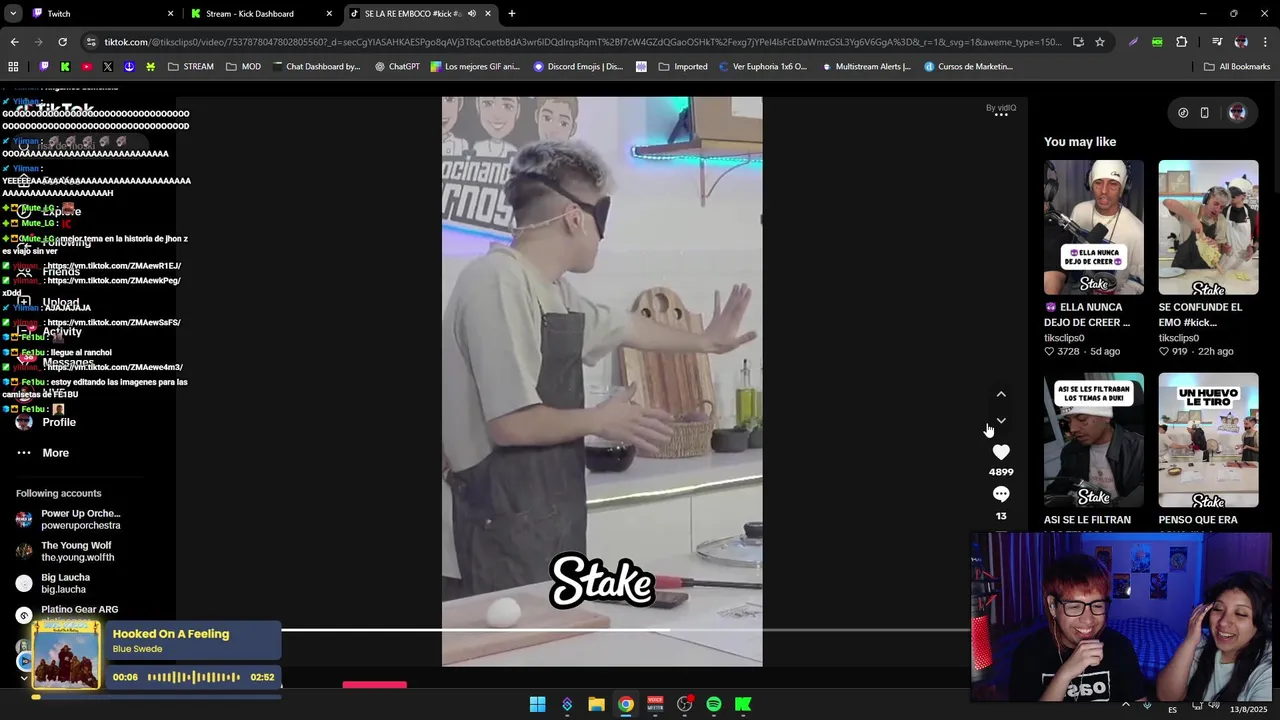Open The Young Wolf followed account
Screen dimensions: 1280x720
[x=77, y=551]
